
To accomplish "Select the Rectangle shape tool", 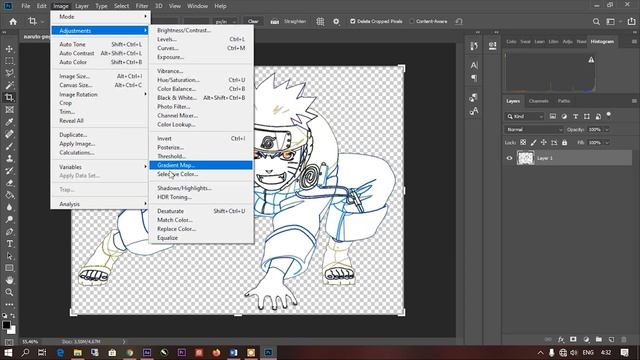I will coord(9,268).
